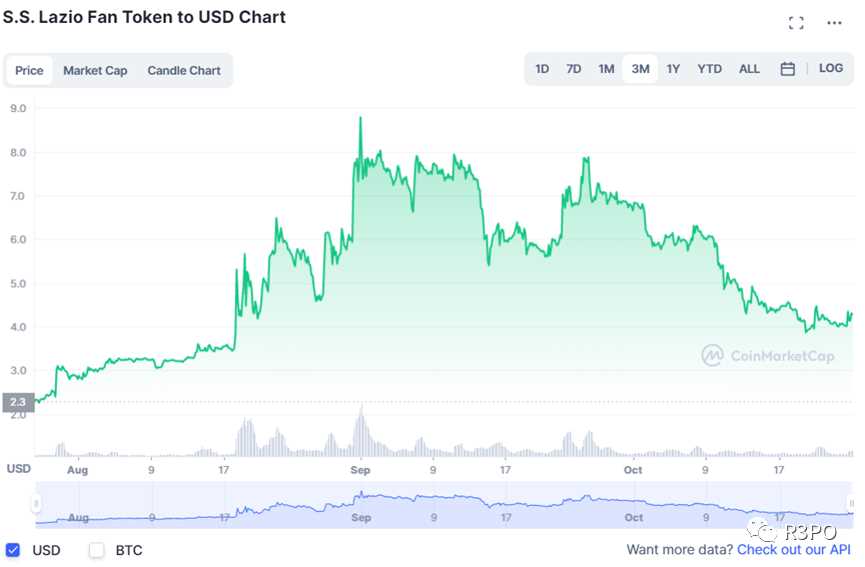Click the fullscreen expand icon

coord(796,23)
